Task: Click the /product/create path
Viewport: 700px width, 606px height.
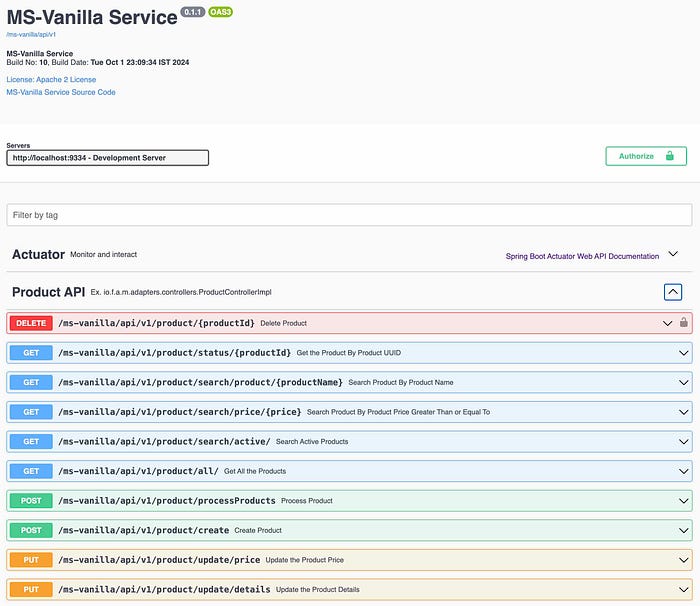Action: 143,530
